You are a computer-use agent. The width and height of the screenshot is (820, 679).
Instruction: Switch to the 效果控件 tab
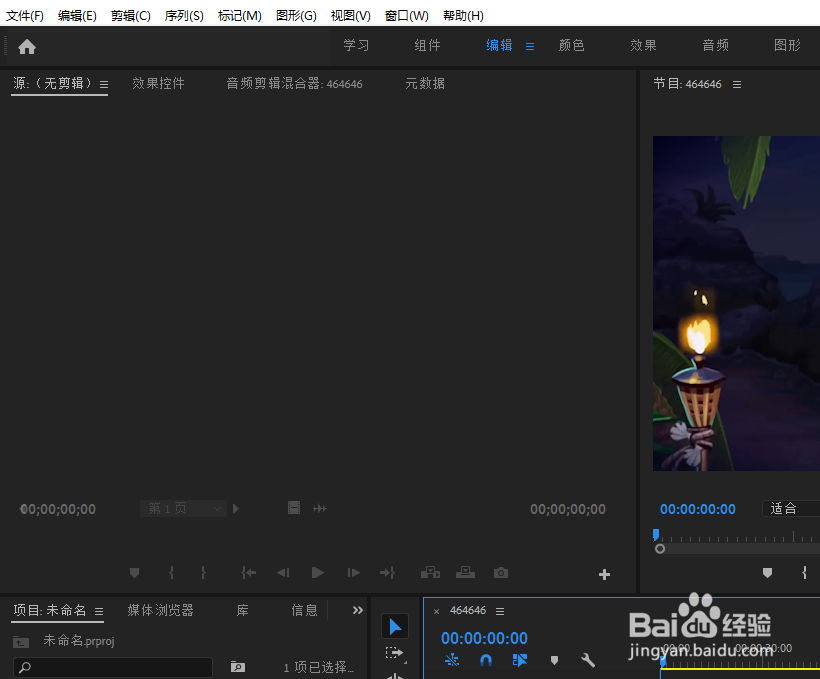pos(158,84)
